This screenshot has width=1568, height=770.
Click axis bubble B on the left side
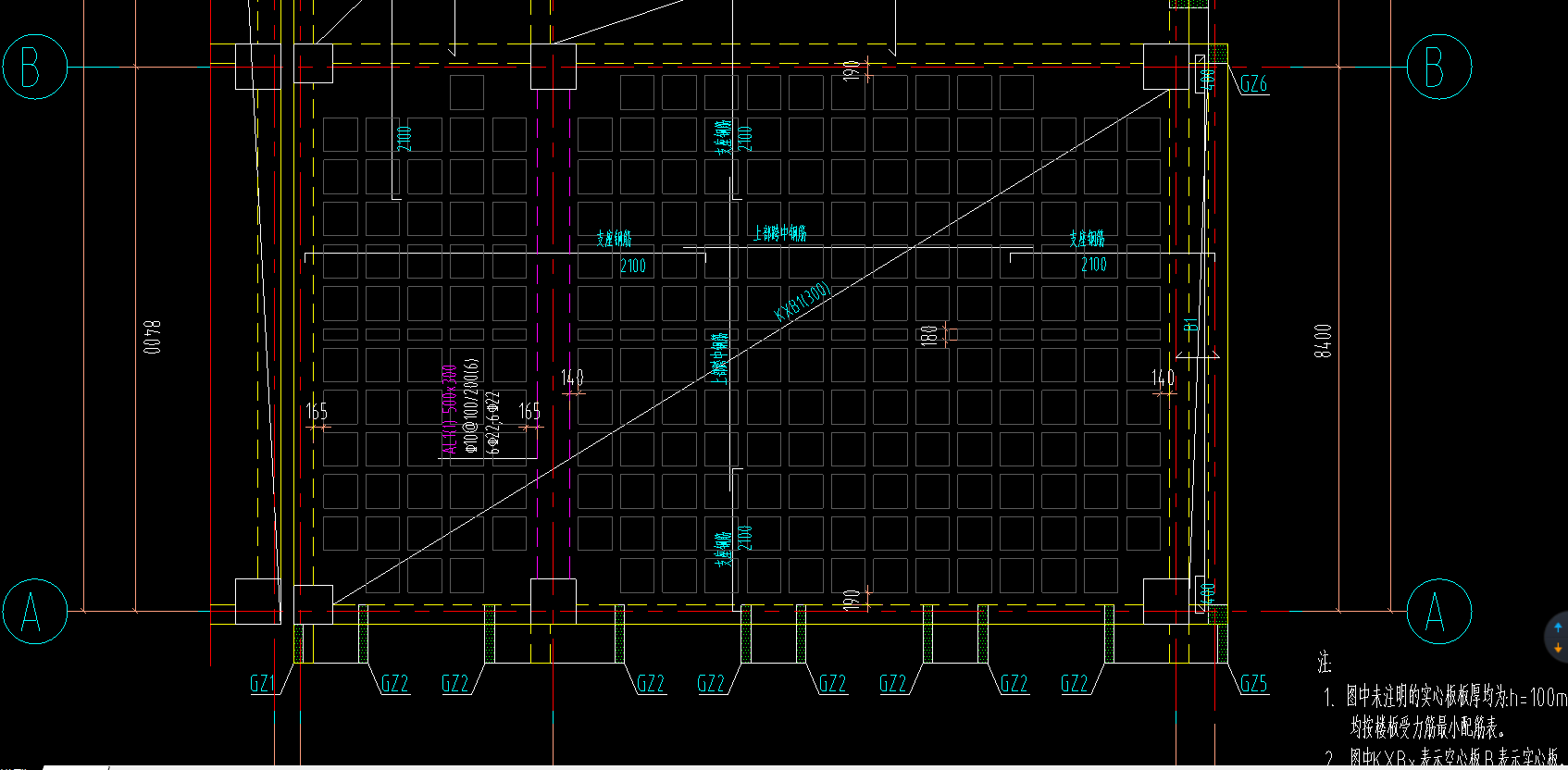(x=35, y=67)
